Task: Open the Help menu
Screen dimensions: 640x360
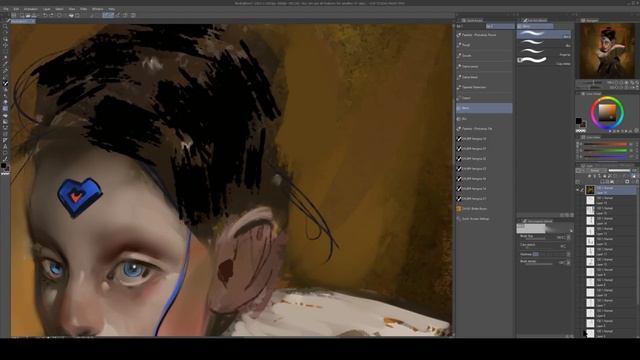Action: point(111,9)
